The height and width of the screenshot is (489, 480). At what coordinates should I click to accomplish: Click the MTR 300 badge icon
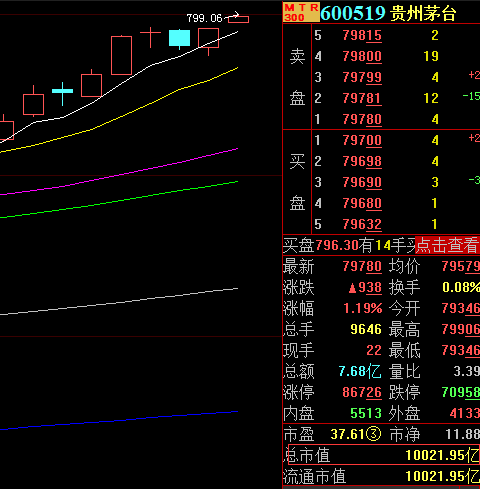click(301, 12)
